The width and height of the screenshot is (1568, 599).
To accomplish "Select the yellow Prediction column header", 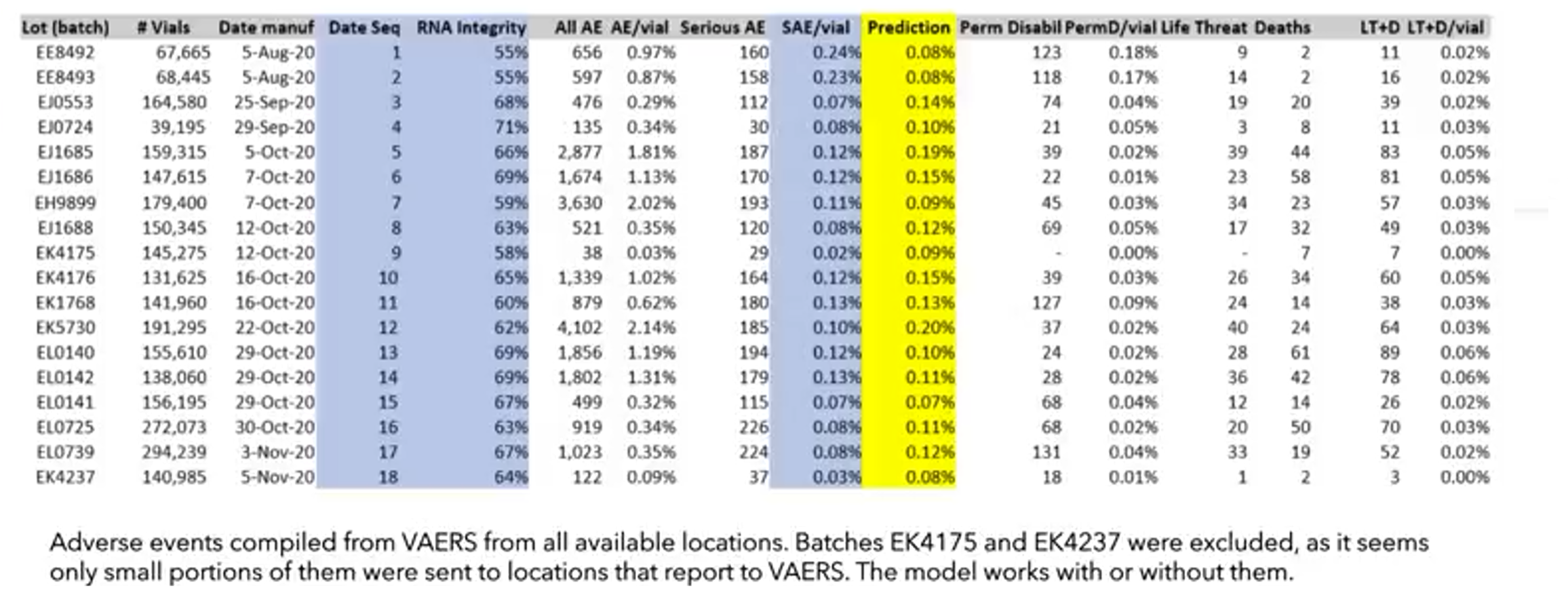I will tap(908, 28).
